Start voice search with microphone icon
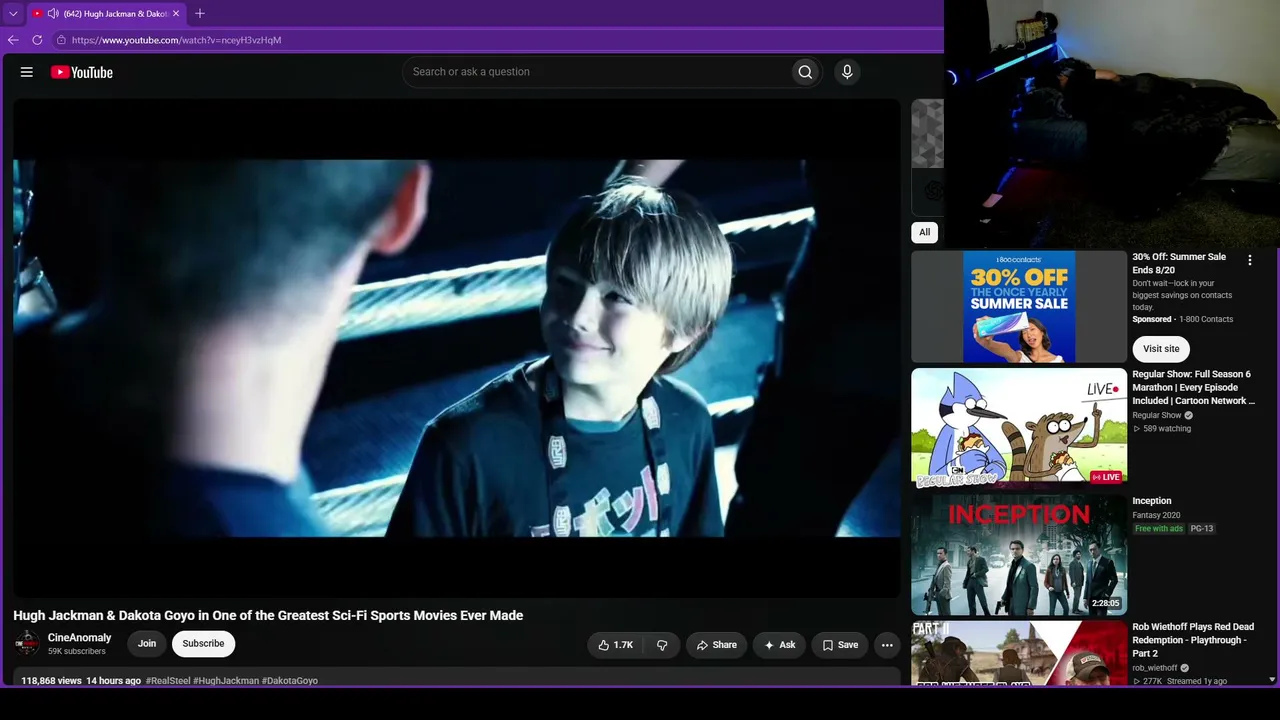The width and height of the screenshot is (1280, 720). pyautogui.click(x=847, y=72)
